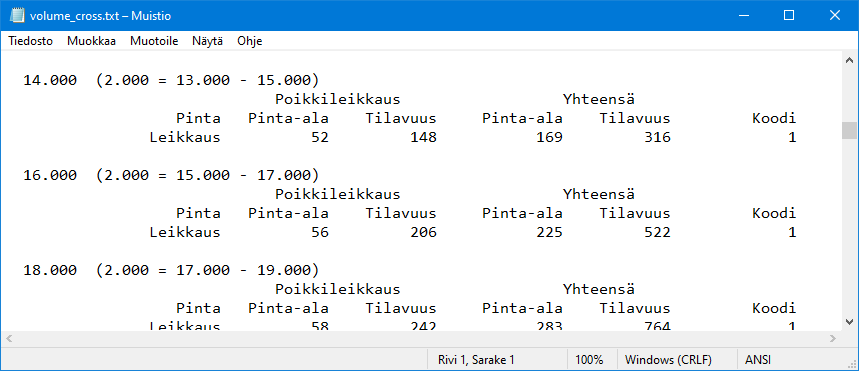The width and height of the screenshot is (859, 371).
Task: Open the Muotoile menu
Action: pos(154,41)
